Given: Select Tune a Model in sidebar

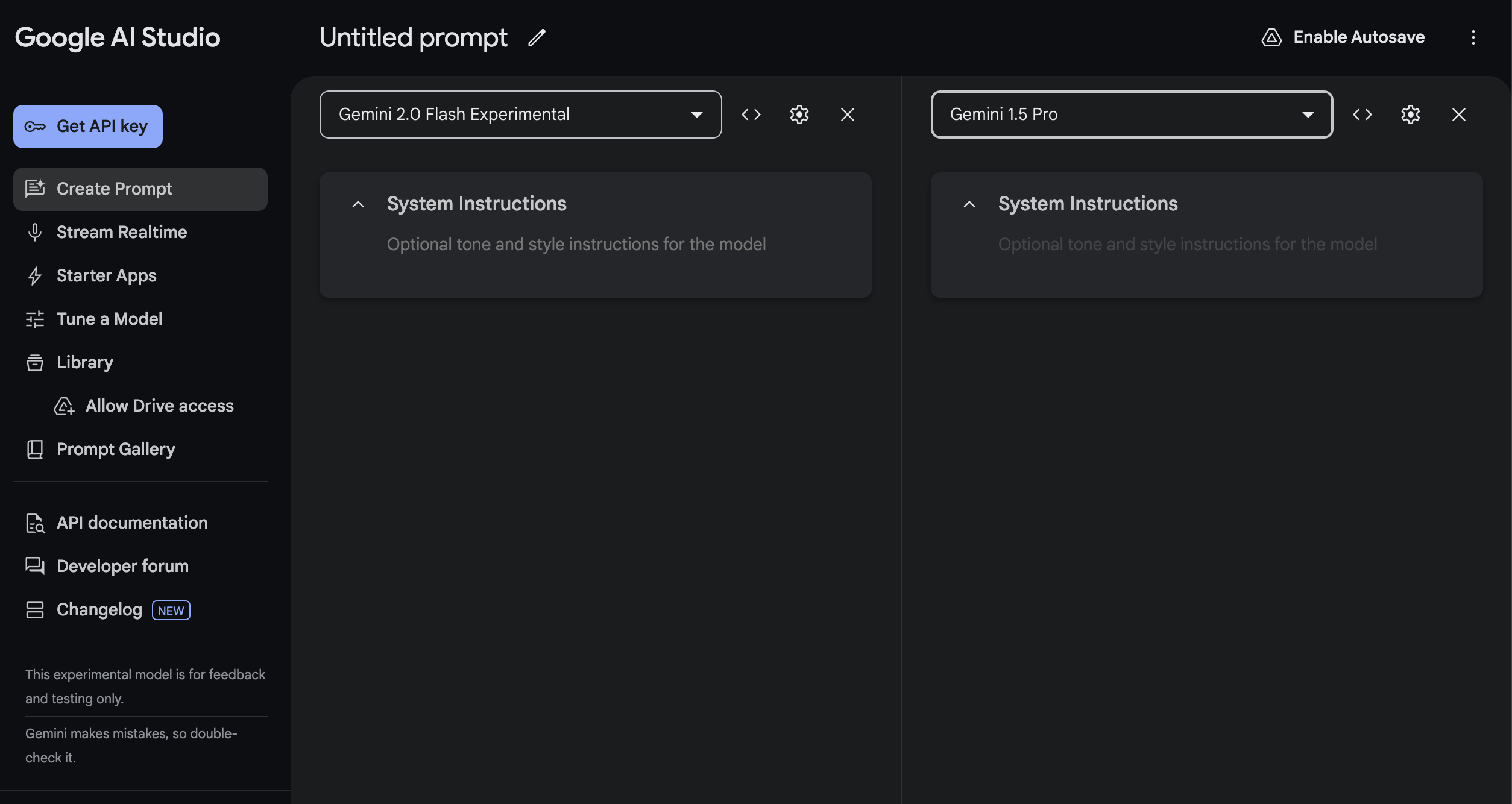Looking at the screenshot, I should (x=109, y=319).
